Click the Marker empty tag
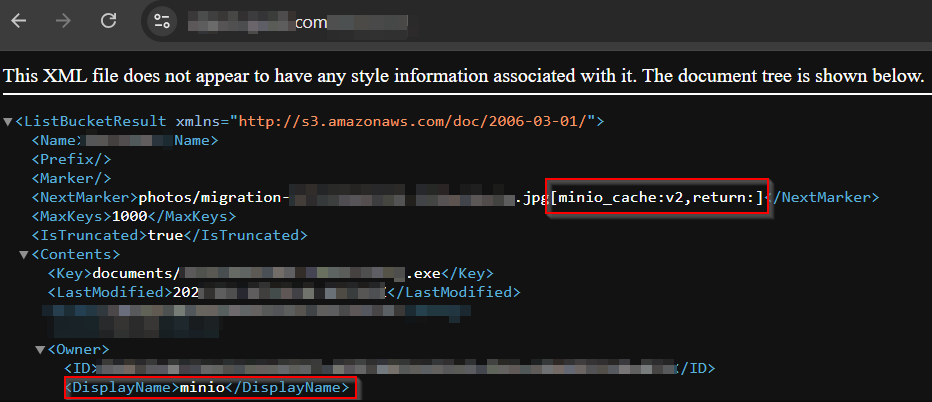Image resolution: width=932 pixels, height=402 pixels. (71, 178)
